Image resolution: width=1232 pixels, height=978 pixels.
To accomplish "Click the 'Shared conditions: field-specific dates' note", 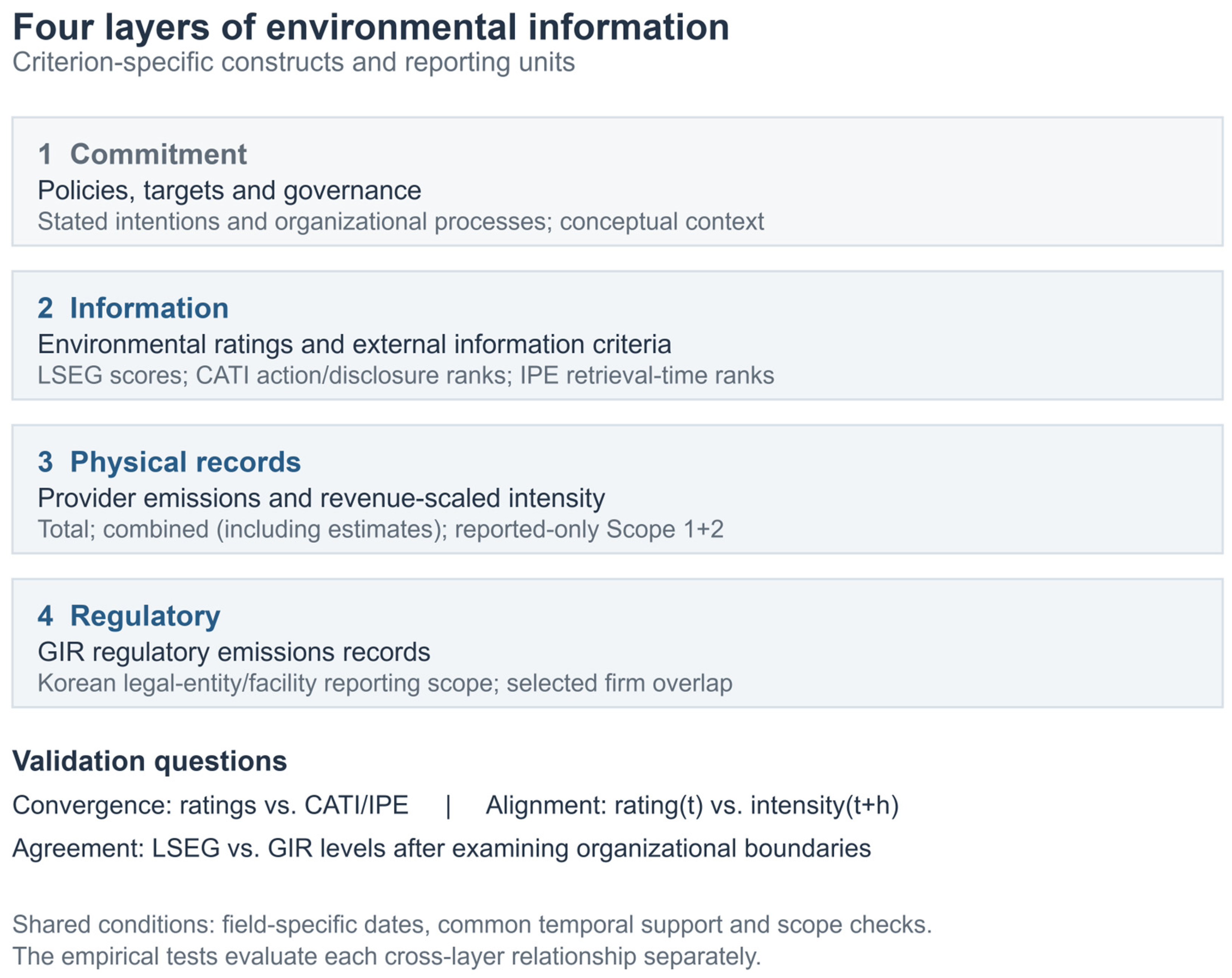I will click(x=472, y=925).
